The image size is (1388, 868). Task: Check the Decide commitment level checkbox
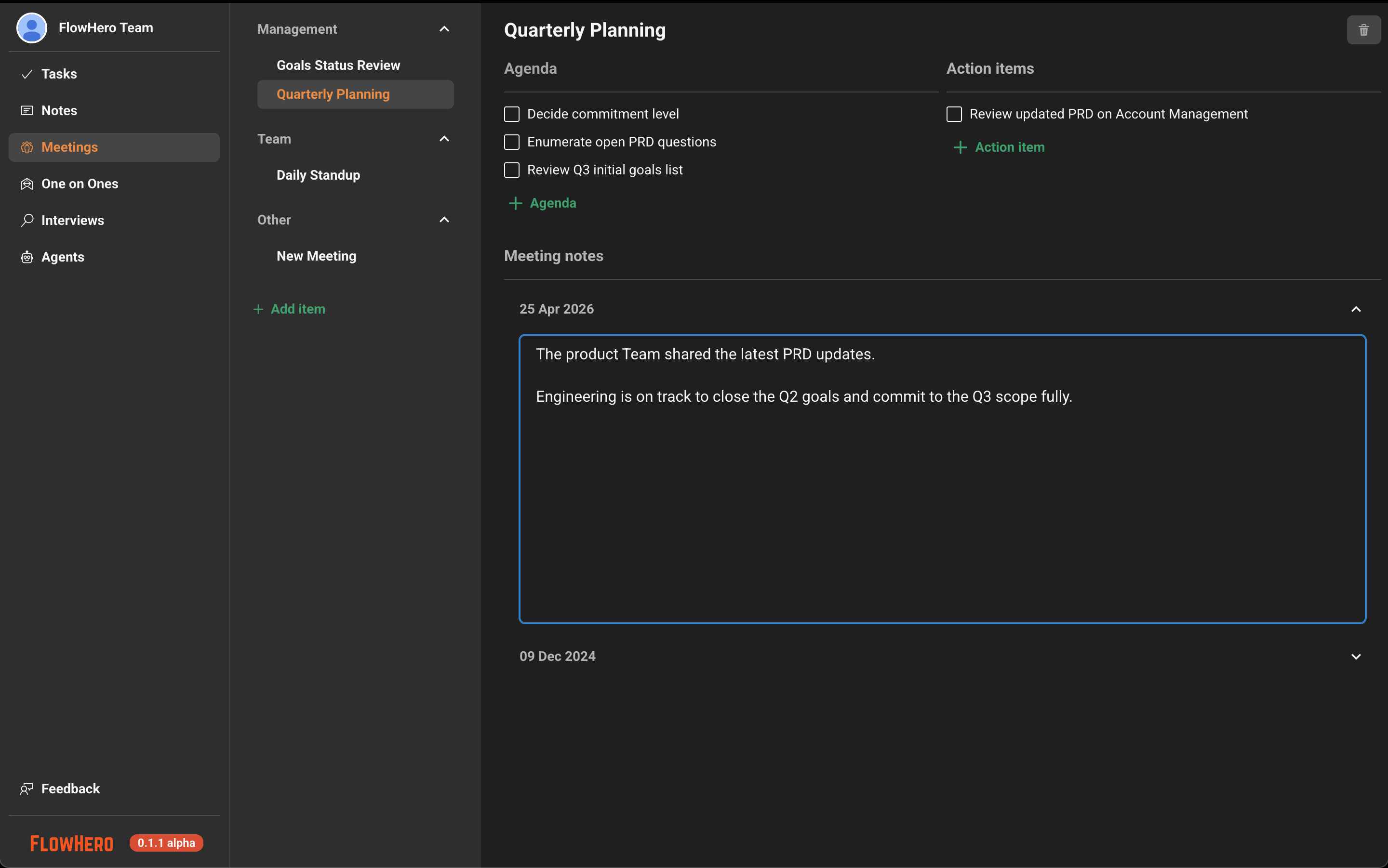(x=512, y=114)
